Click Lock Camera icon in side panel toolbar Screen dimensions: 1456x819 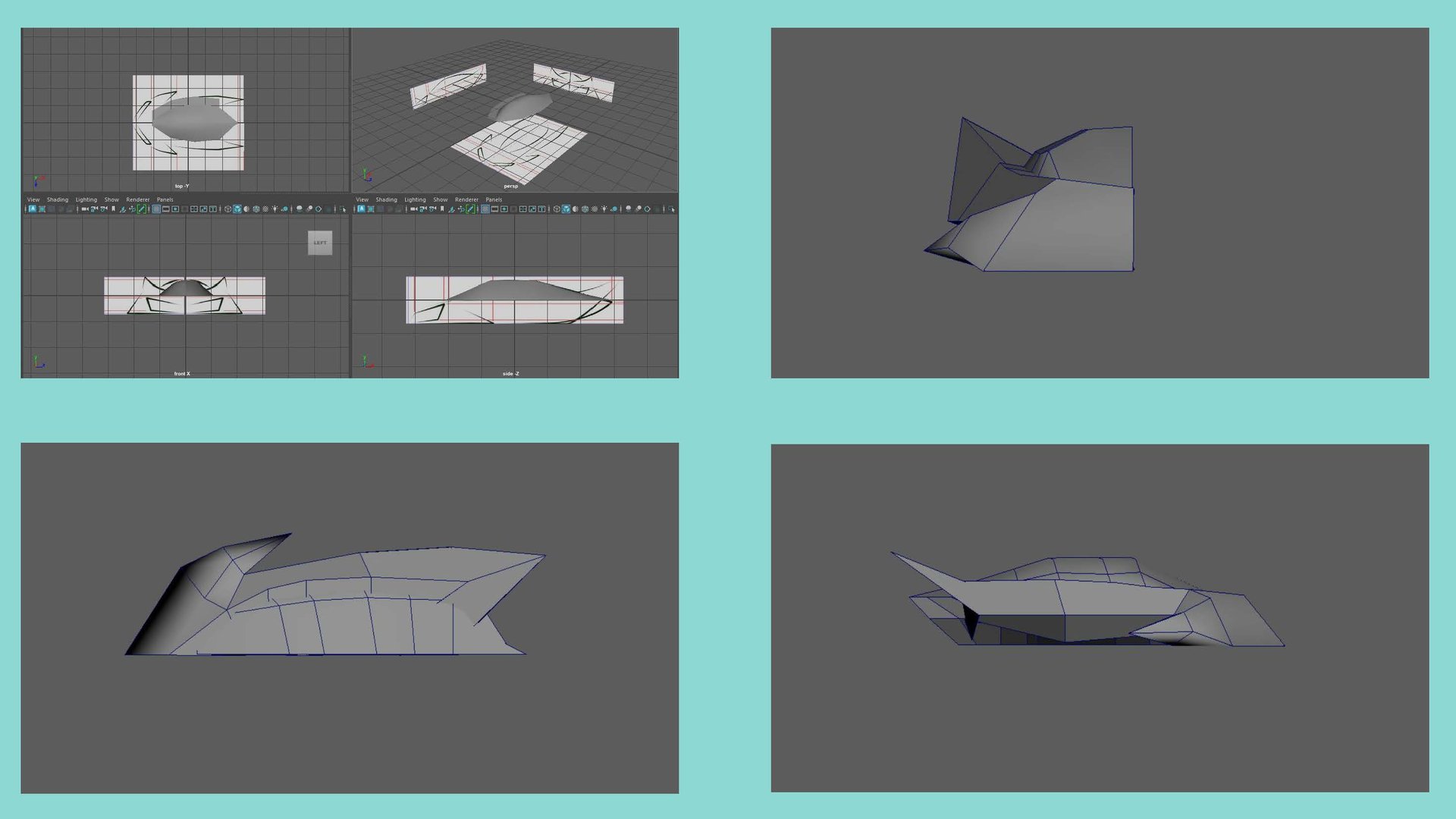423,209
